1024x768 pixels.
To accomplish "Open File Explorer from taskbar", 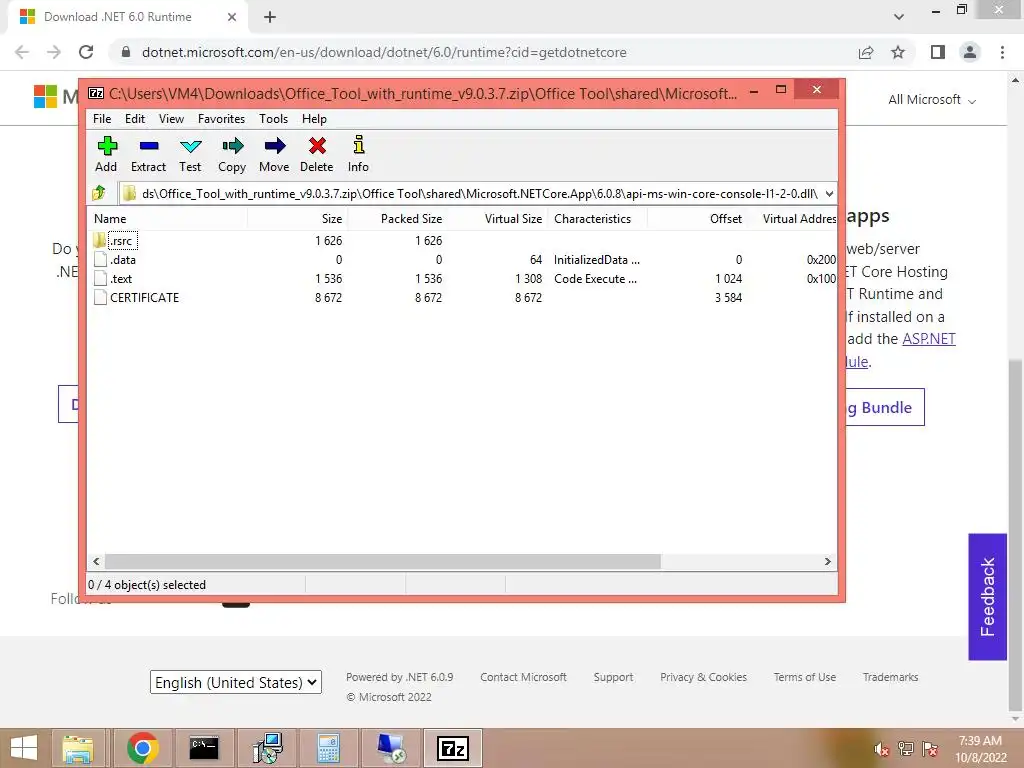I will [x=78, y=748].
